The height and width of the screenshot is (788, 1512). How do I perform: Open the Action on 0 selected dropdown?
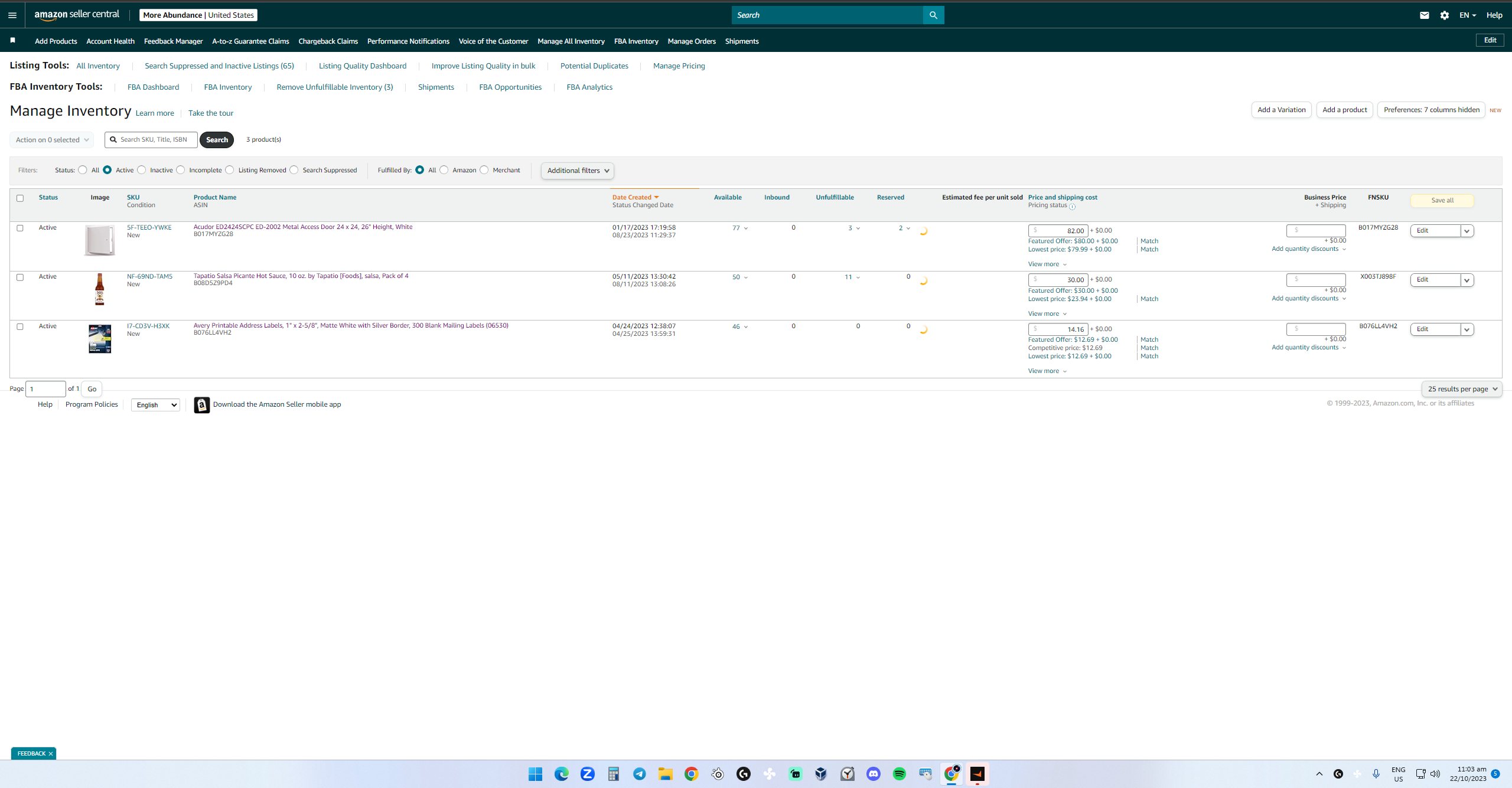pos(52,140)
